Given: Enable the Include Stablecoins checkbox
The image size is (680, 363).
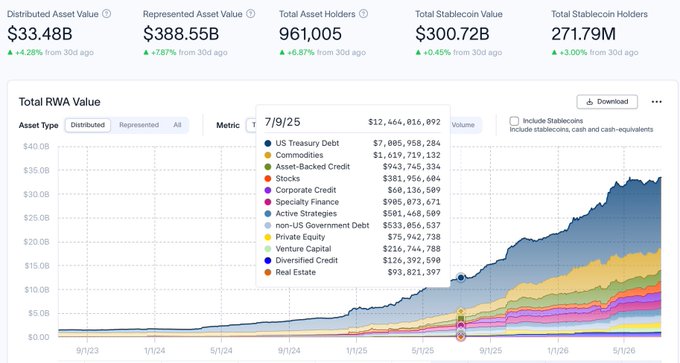Looking at the screenshot, I should pyautogui.click(x=514, y=121).
